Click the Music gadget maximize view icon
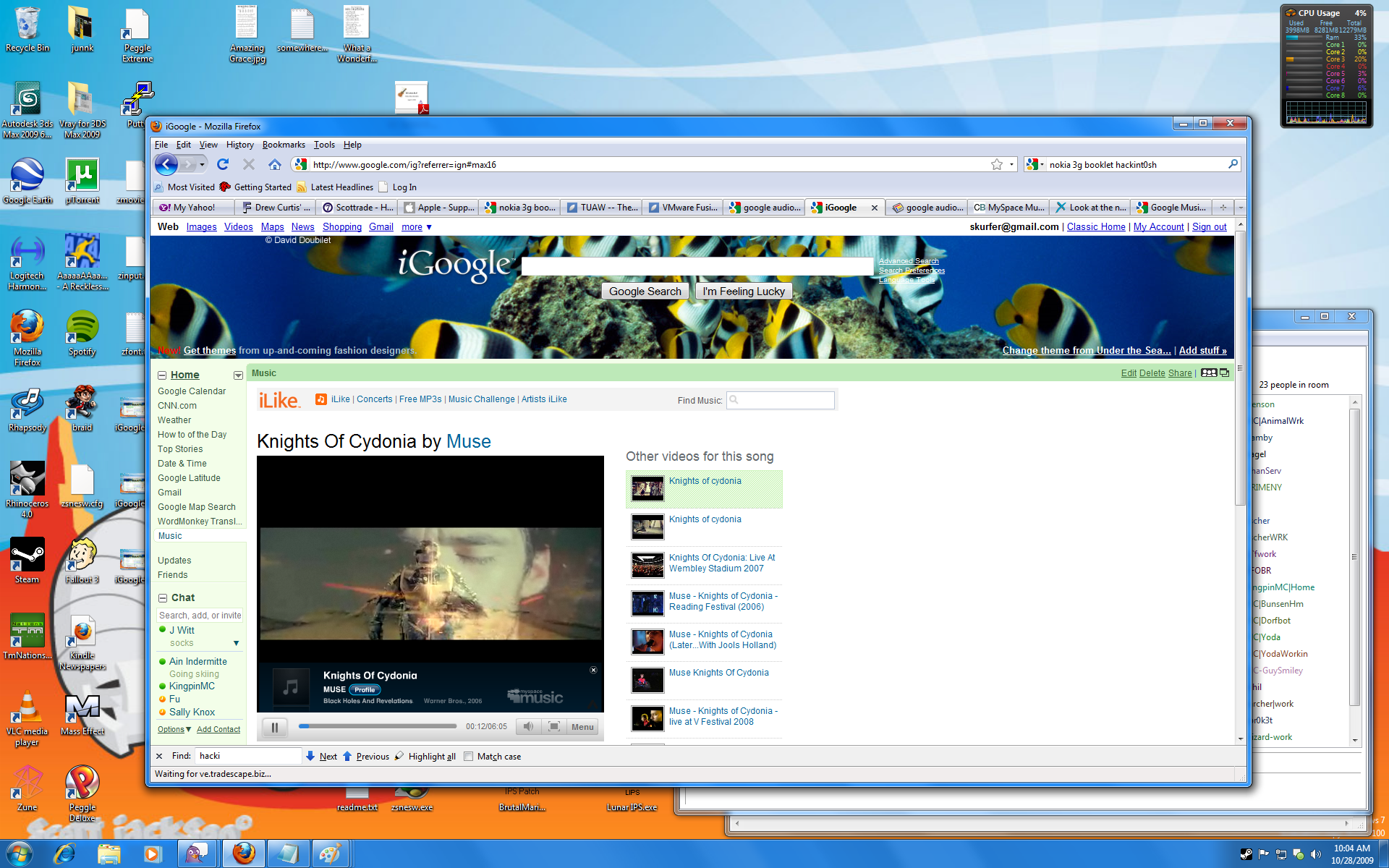The image size is (1389, 868). point(1225,373)
